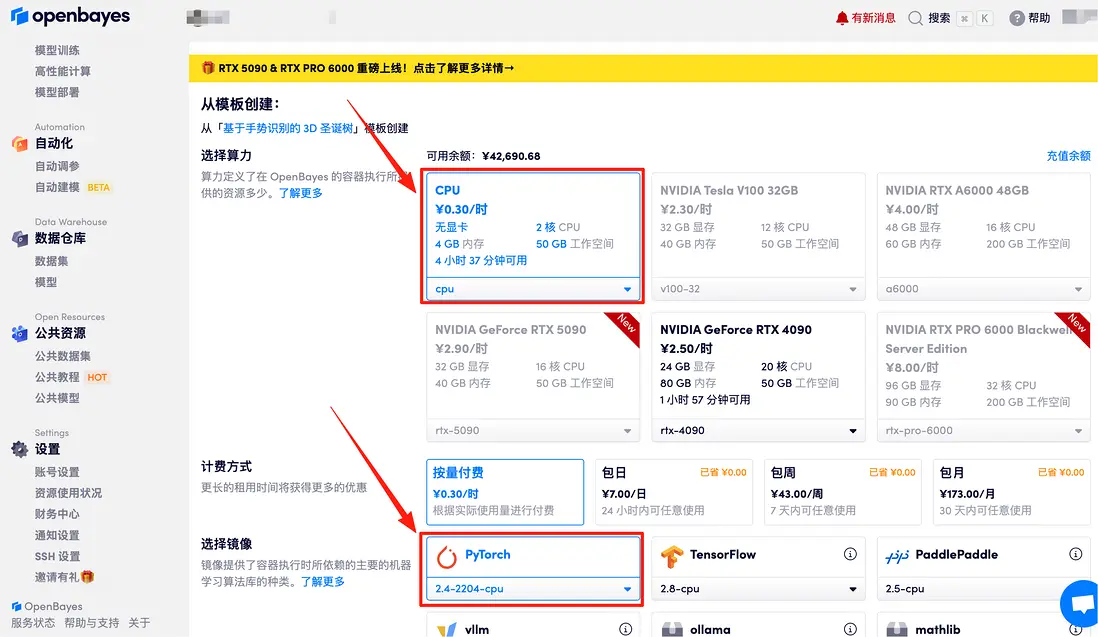Choose 按量付费 billing option

pos(505,492)
